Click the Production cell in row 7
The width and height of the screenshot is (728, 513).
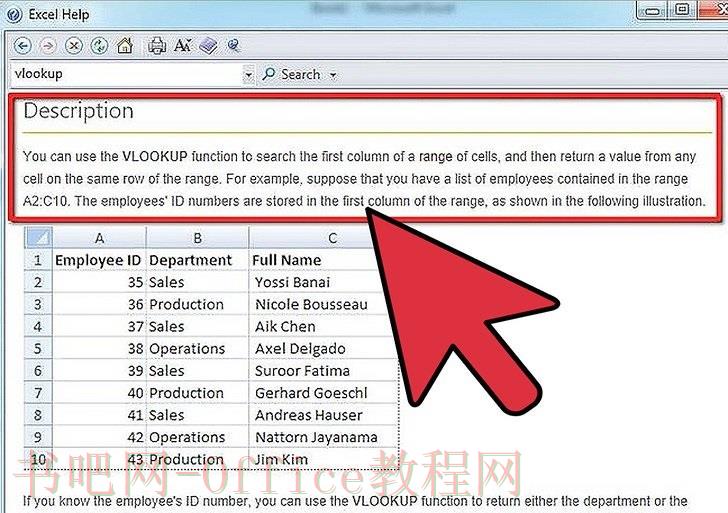tap(197, 393)
